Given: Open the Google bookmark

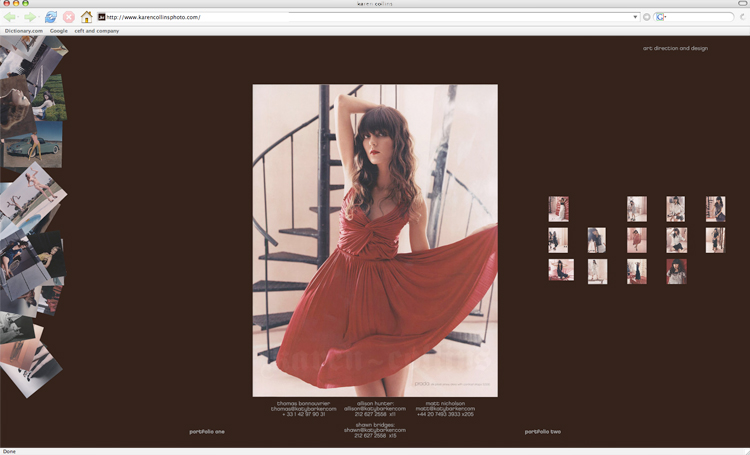Looking at the screenshot, I should [58, 31].
